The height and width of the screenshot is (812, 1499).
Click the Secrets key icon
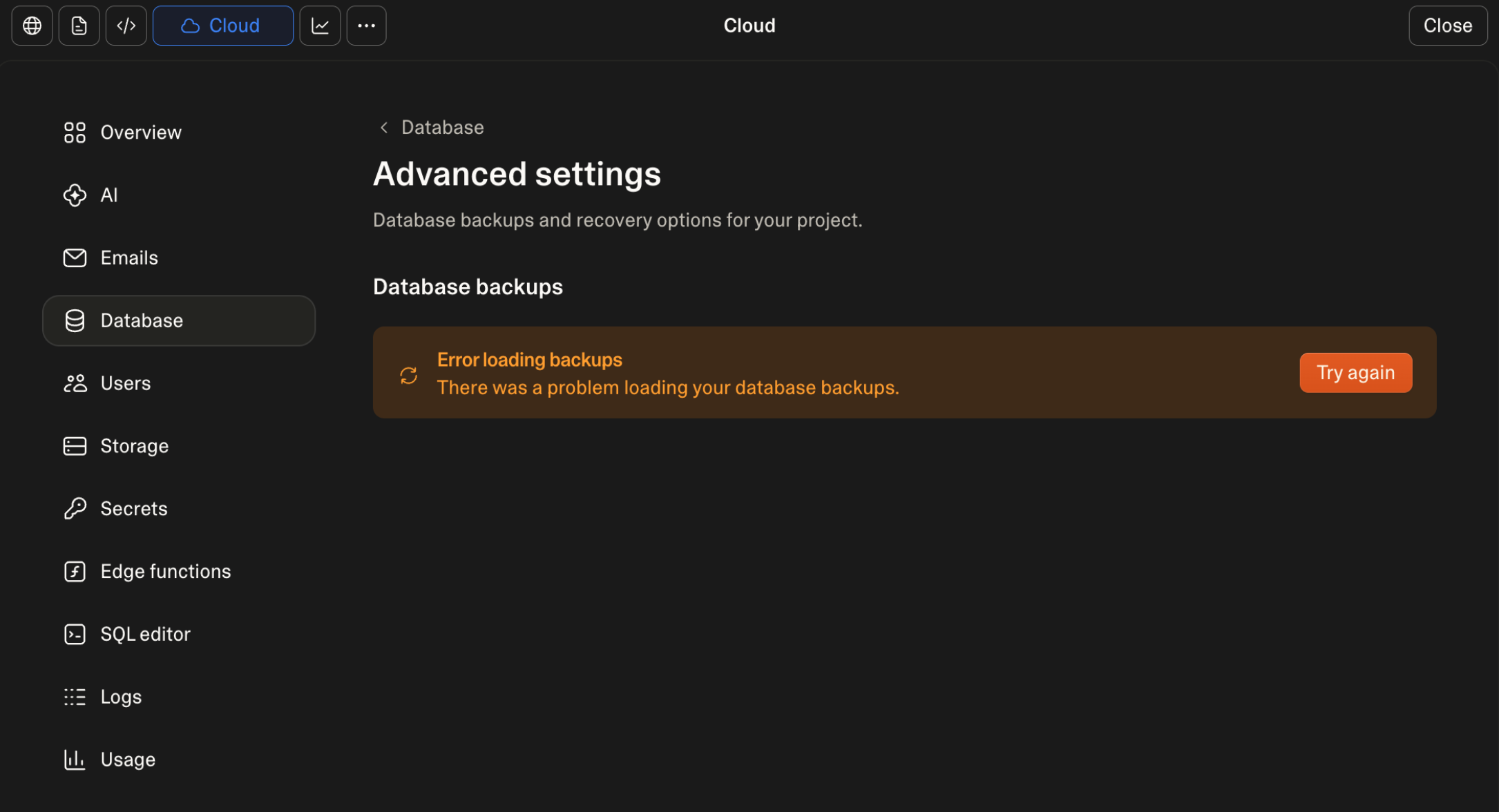click(x=75, y=509)
